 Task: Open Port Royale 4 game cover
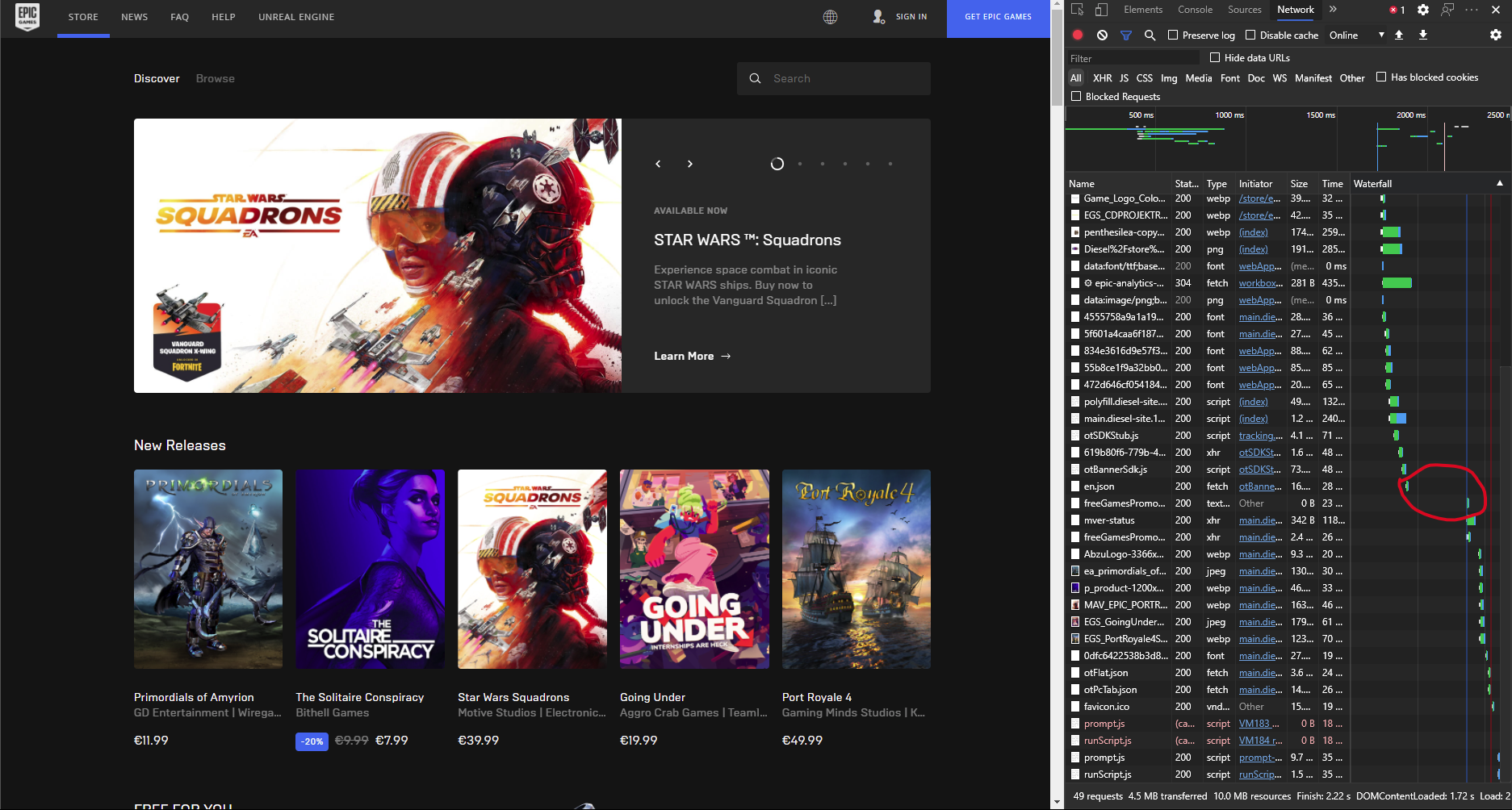pos(857,569)
